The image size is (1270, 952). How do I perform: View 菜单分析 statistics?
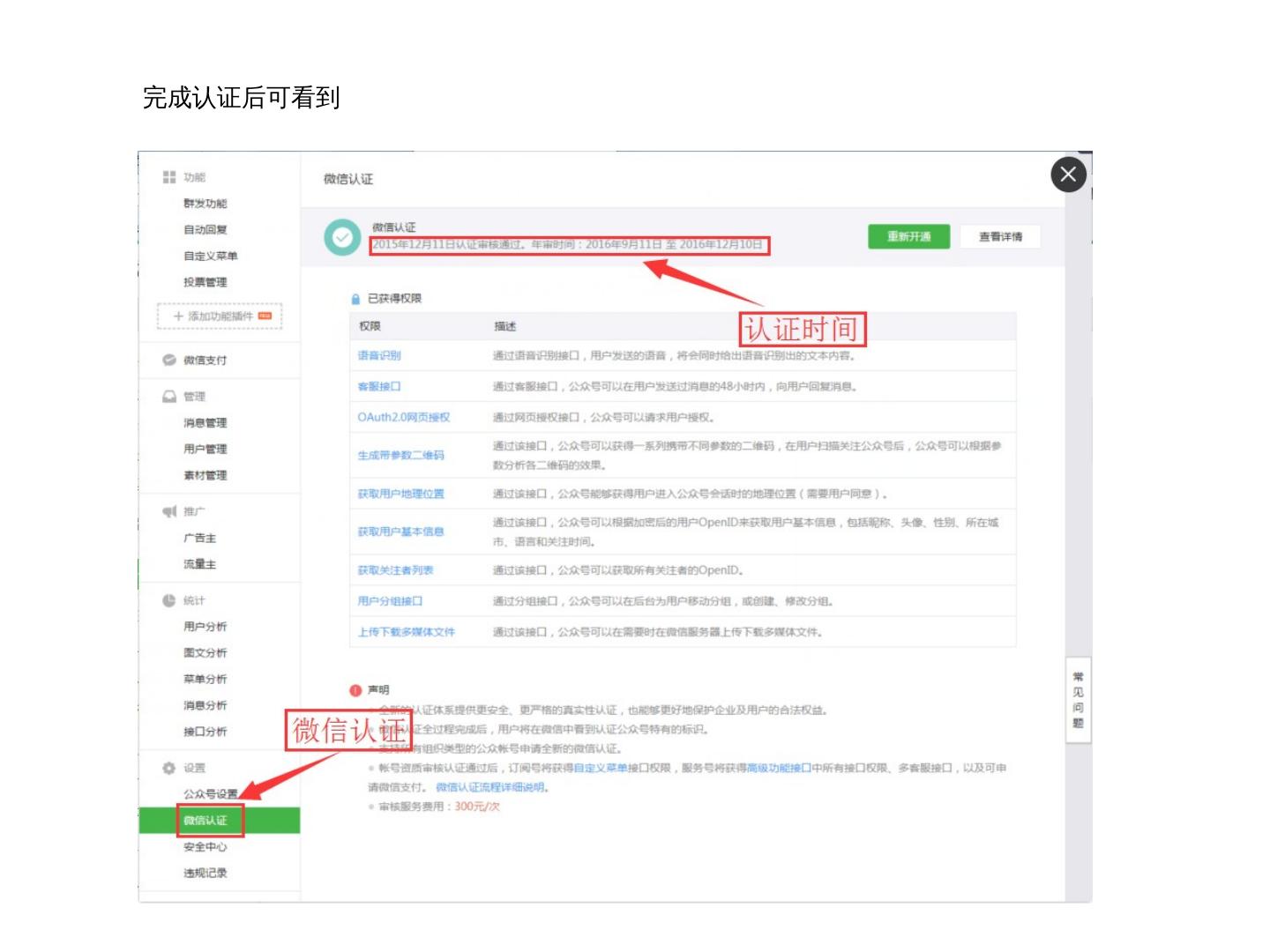click(205, 680)
